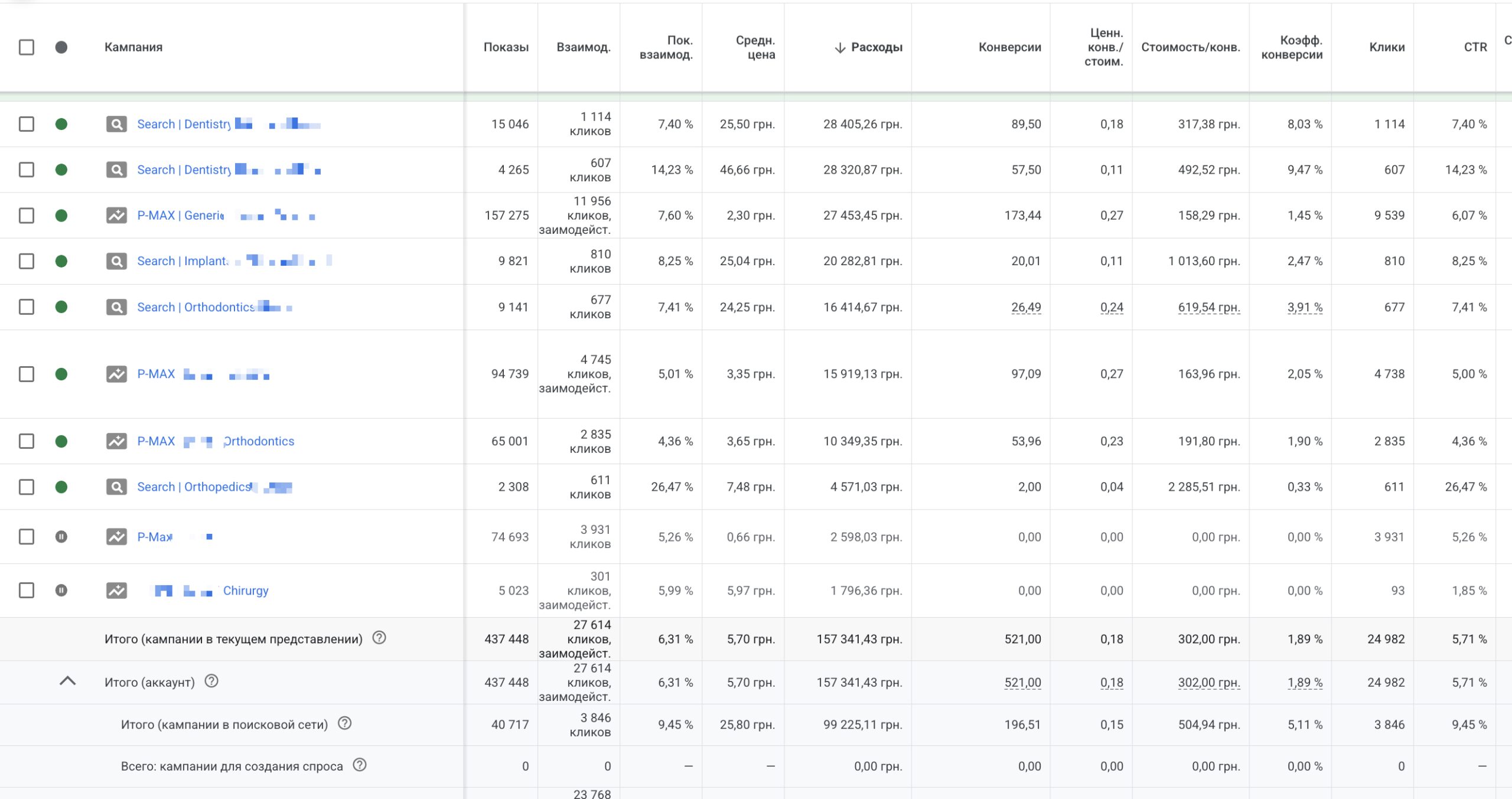
Task: Click the help icon beside кампании для создания спроса
Action: (x=360, y=765)
